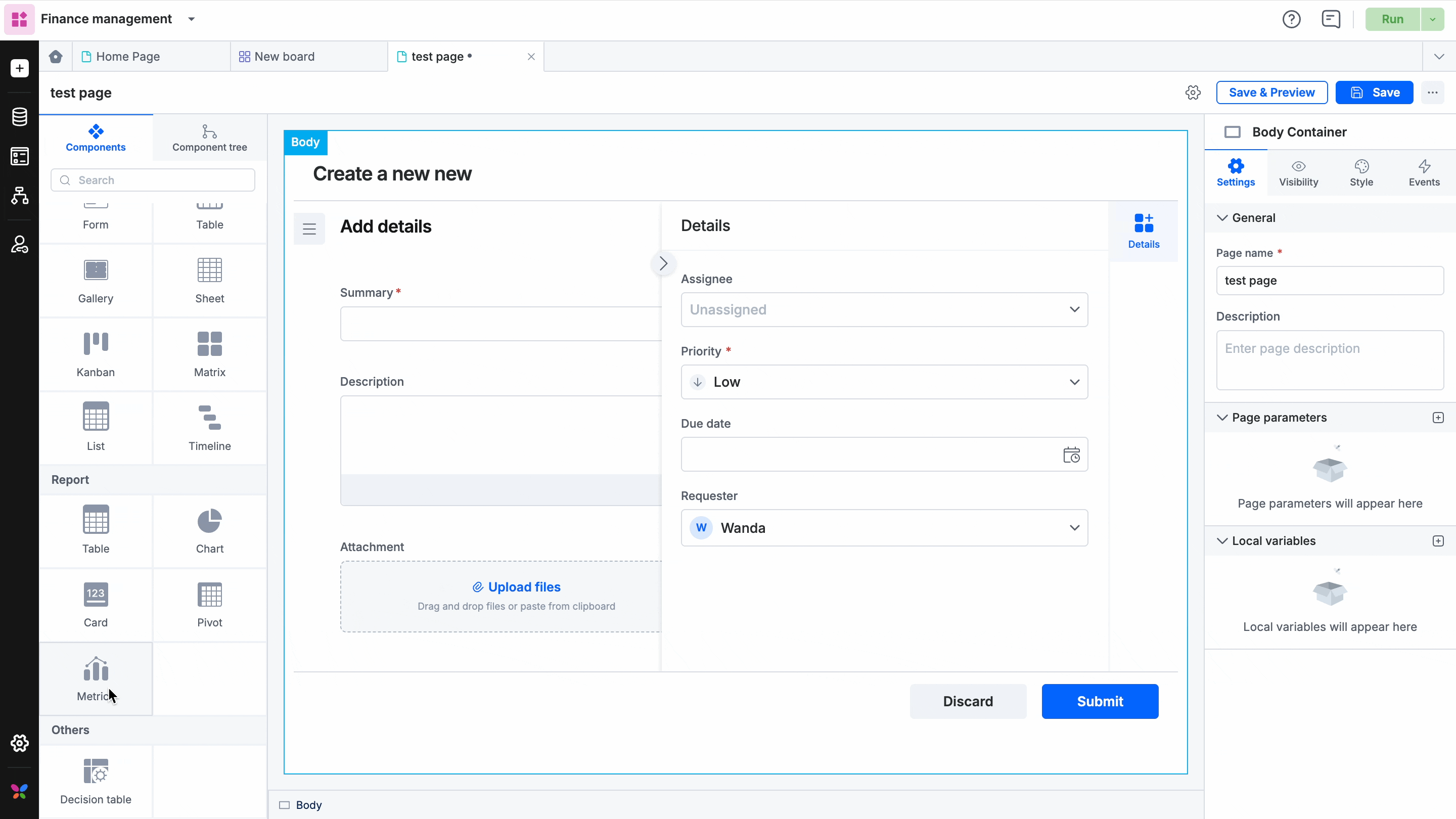Switch to the Home Page tab

(x=151, y=57)
